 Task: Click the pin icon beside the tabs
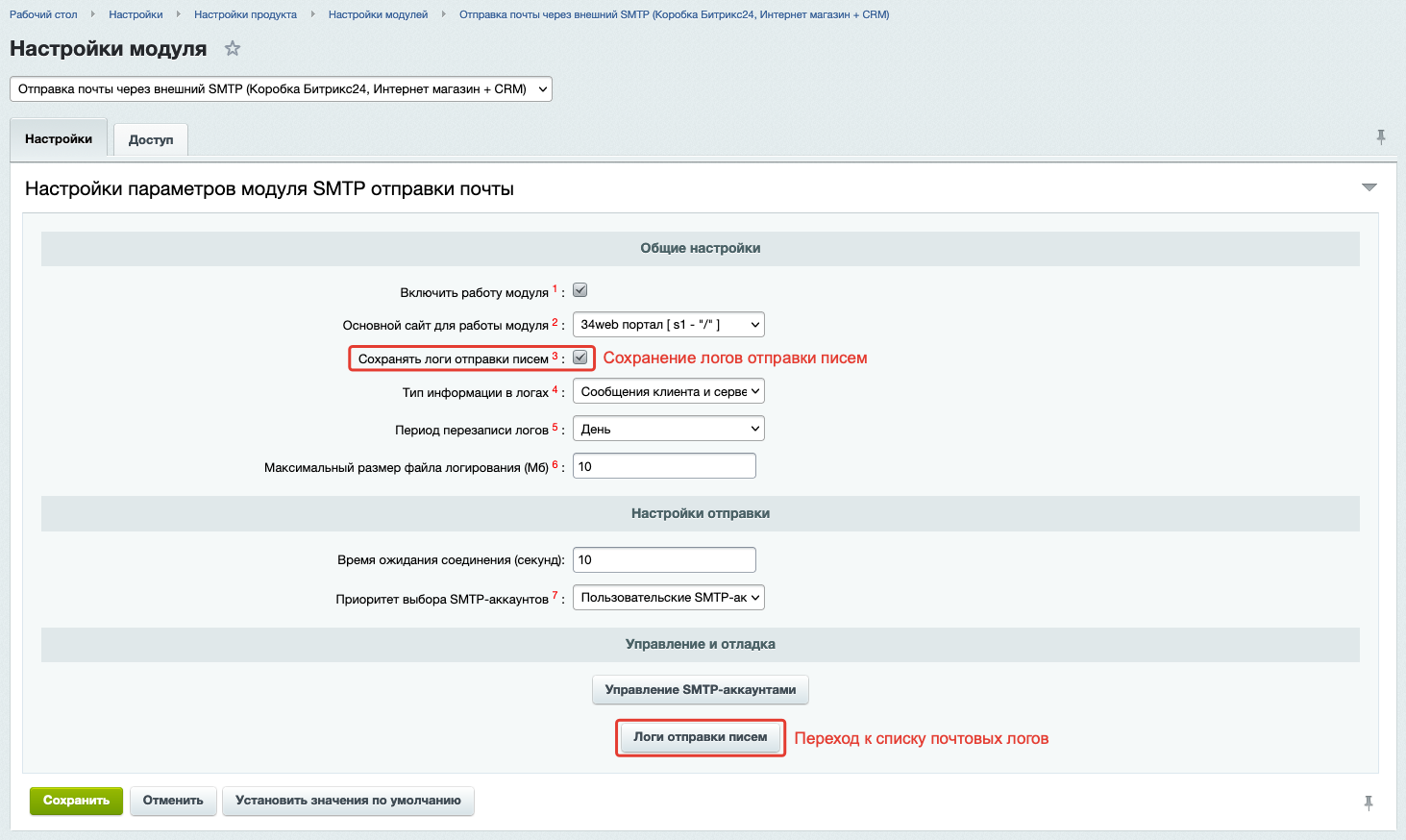coord(1381,137)
